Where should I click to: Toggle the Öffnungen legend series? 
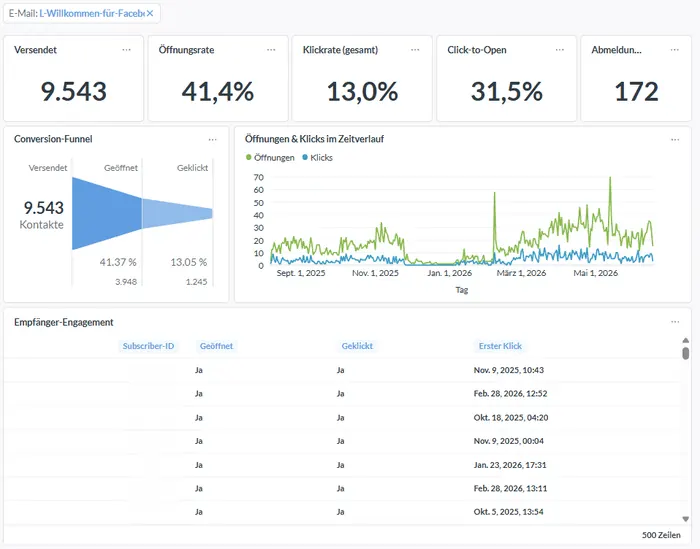270,158
